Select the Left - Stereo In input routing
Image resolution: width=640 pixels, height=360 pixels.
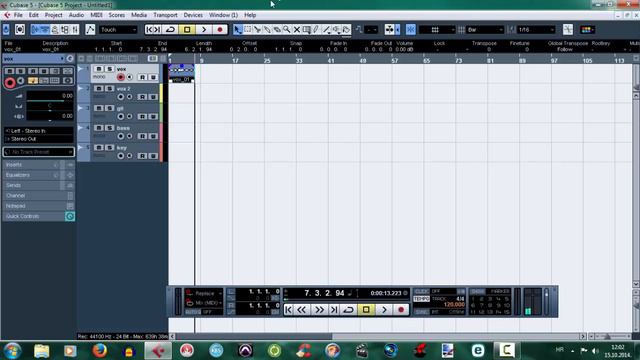pyautogui.click(x=39, y=131)
